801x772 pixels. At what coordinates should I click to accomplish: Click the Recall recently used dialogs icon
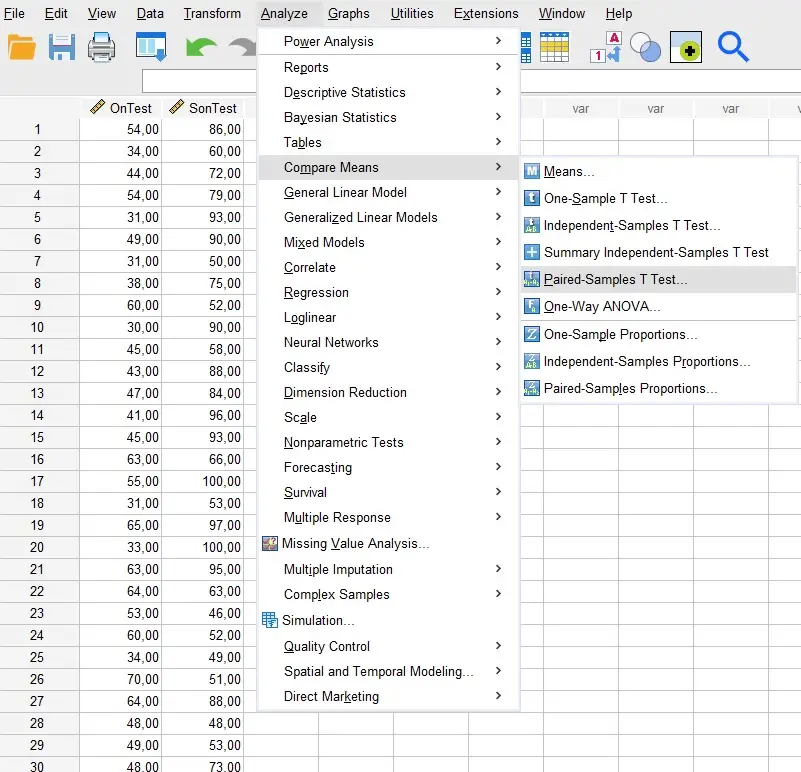click(151, 48)
